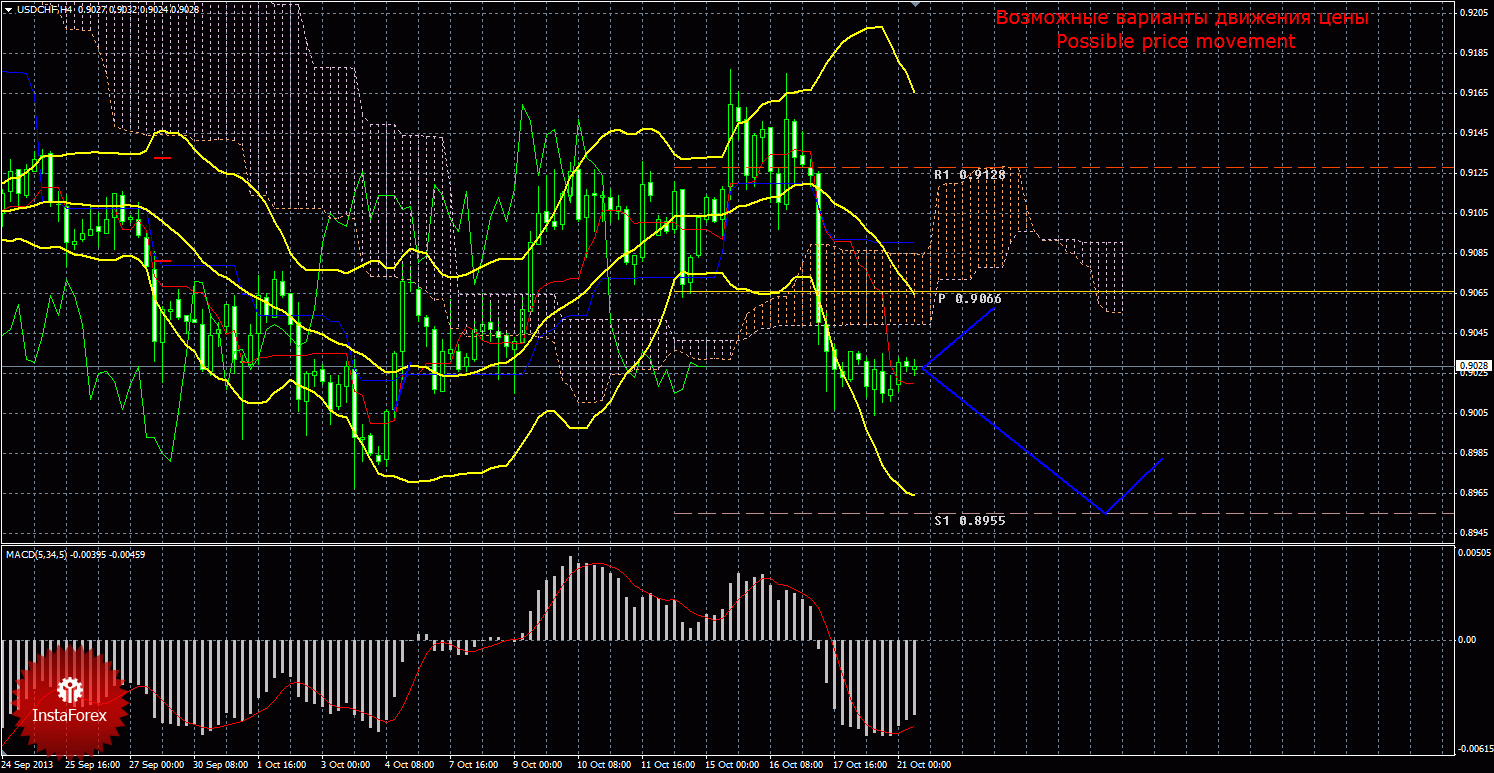This screenshot has height=773, width=1494.
Task: Click the 0.9185 price scale value
Action: [x=1473, y=53]
